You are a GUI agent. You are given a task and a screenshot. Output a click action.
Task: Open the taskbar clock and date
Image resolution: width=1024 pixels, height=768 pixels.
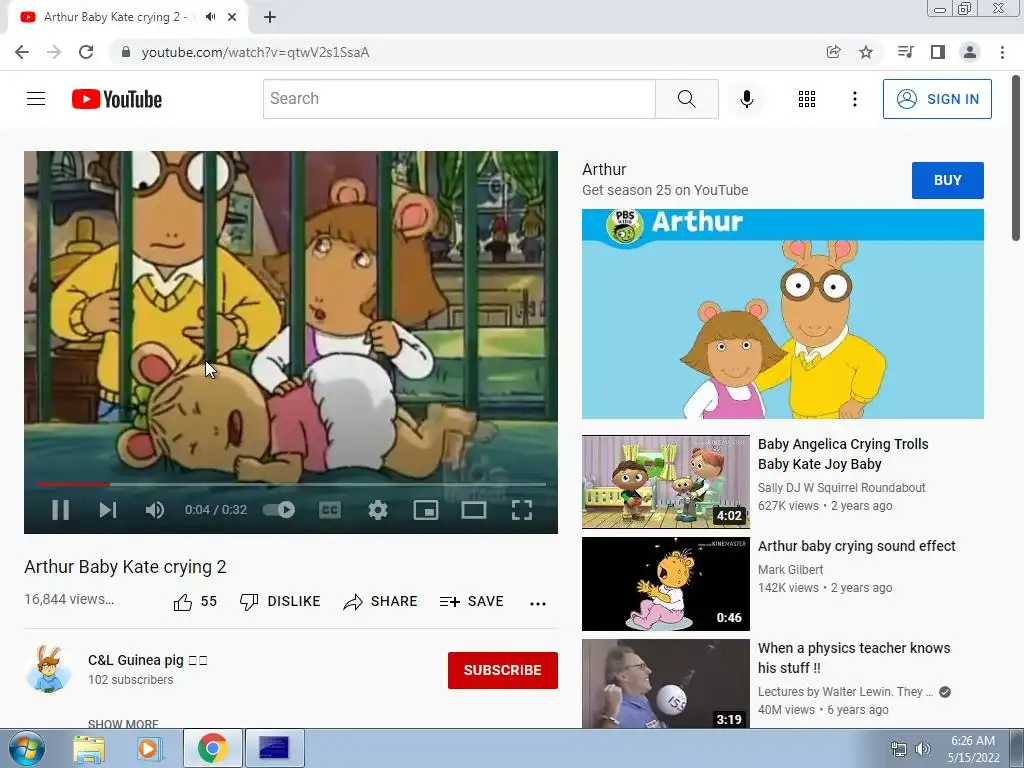click(x=973, y=749)
